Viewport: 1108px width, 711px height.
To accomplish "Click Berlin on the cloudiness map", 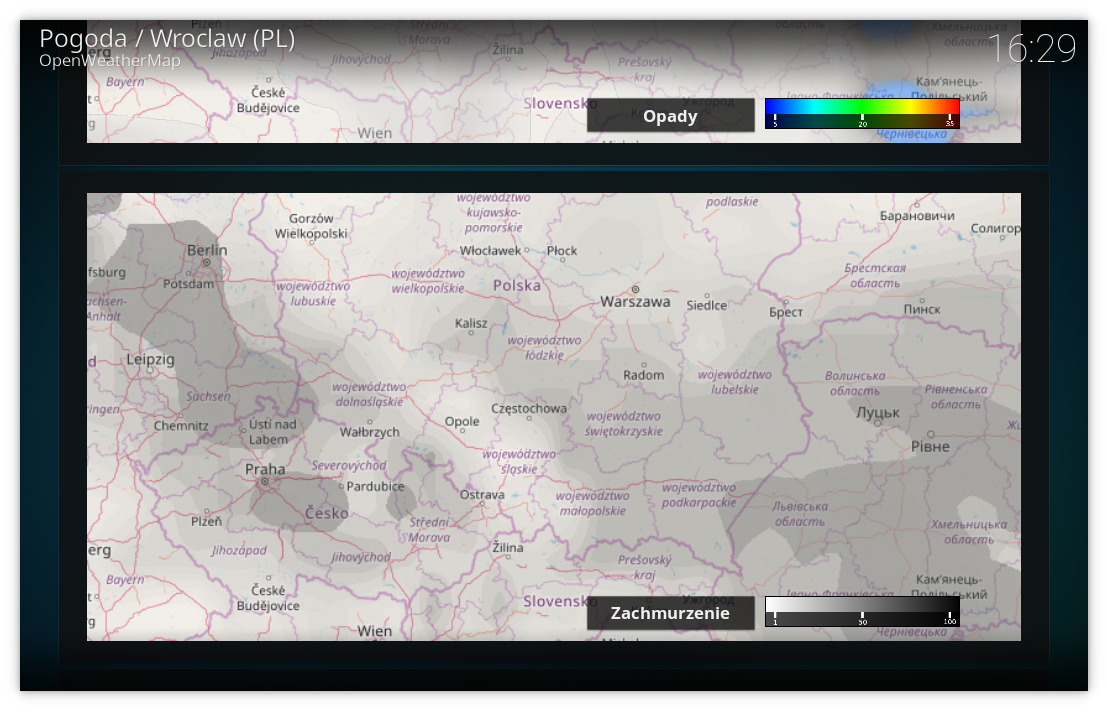I will [207, 250].
